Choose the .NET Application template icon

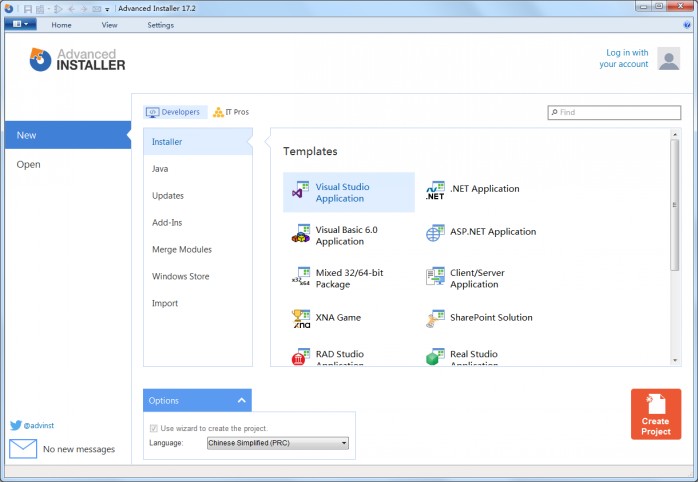435,190
